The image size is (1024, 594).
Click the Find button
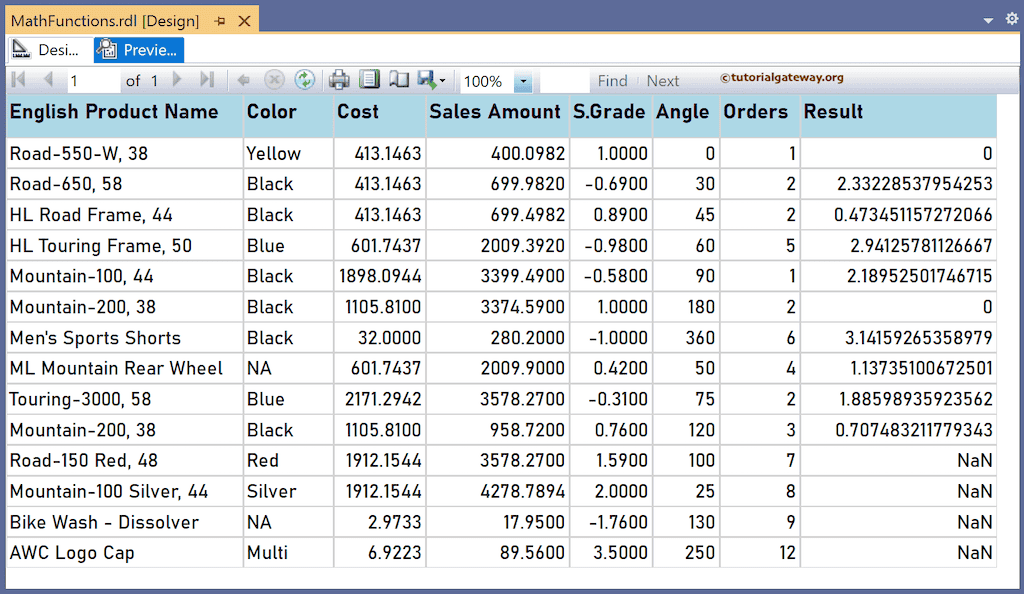coord(612,80)
